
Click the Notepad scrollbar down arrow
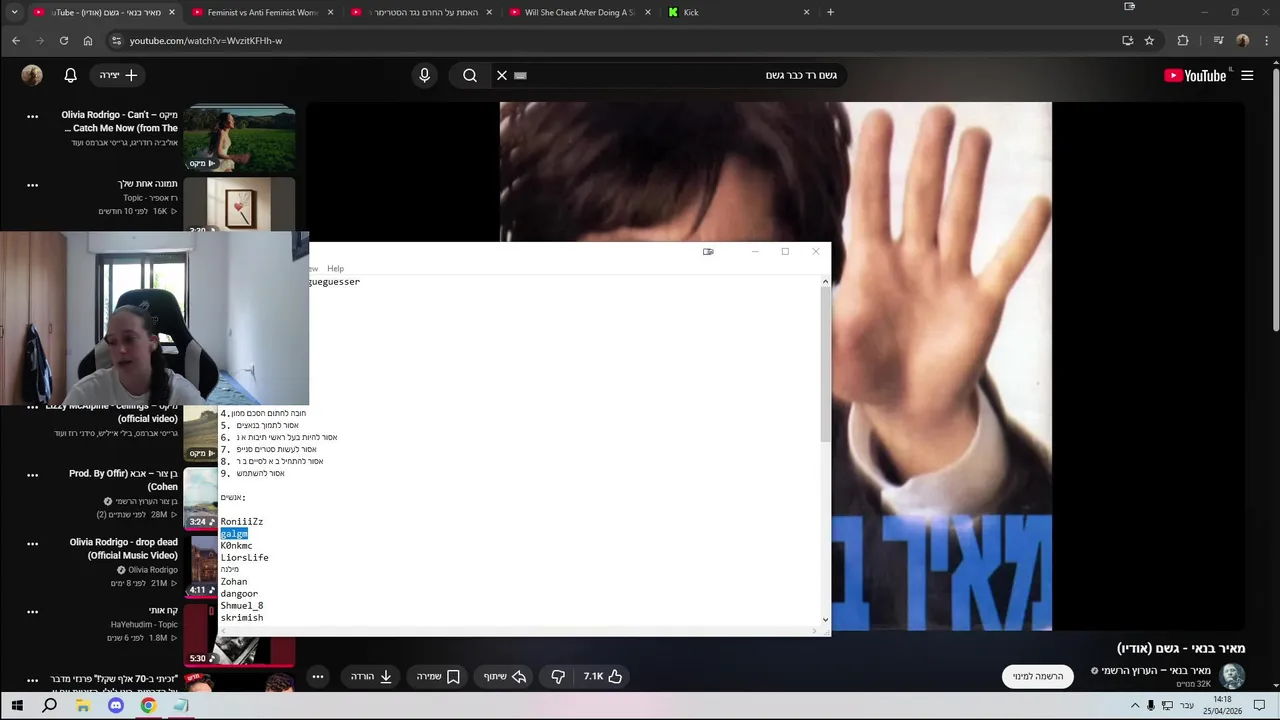coord(825,620)
